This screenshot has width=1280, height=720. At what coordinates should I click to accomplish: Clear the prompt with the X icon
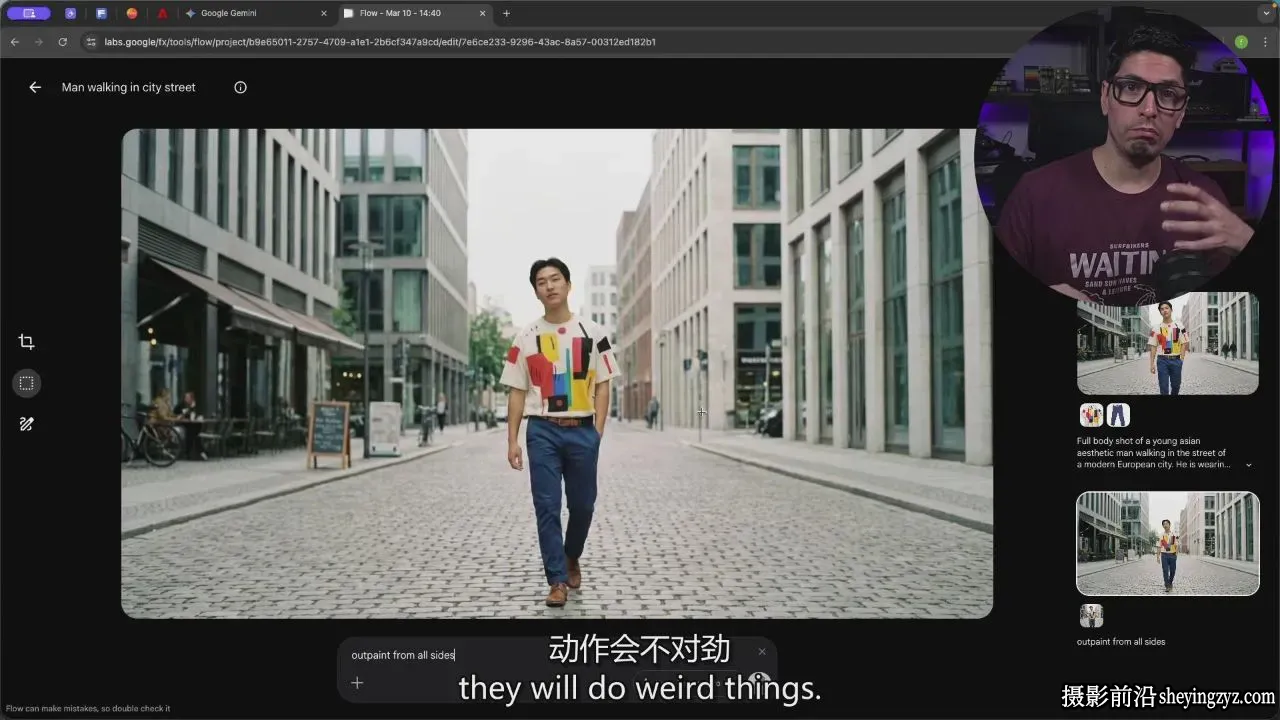(x=762, y=652)
